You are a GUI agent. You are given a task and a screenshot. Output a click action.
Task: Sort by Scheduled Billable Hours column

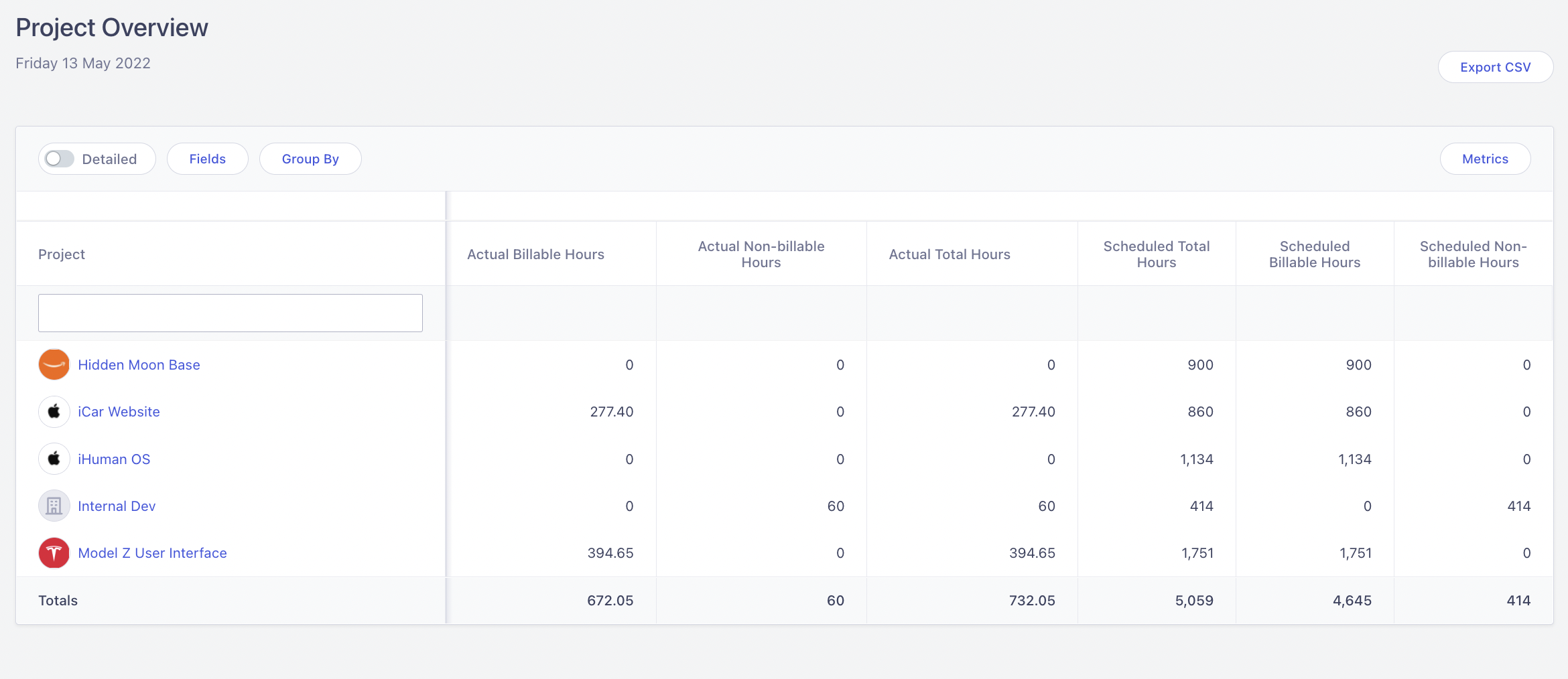pos(1315,254)
